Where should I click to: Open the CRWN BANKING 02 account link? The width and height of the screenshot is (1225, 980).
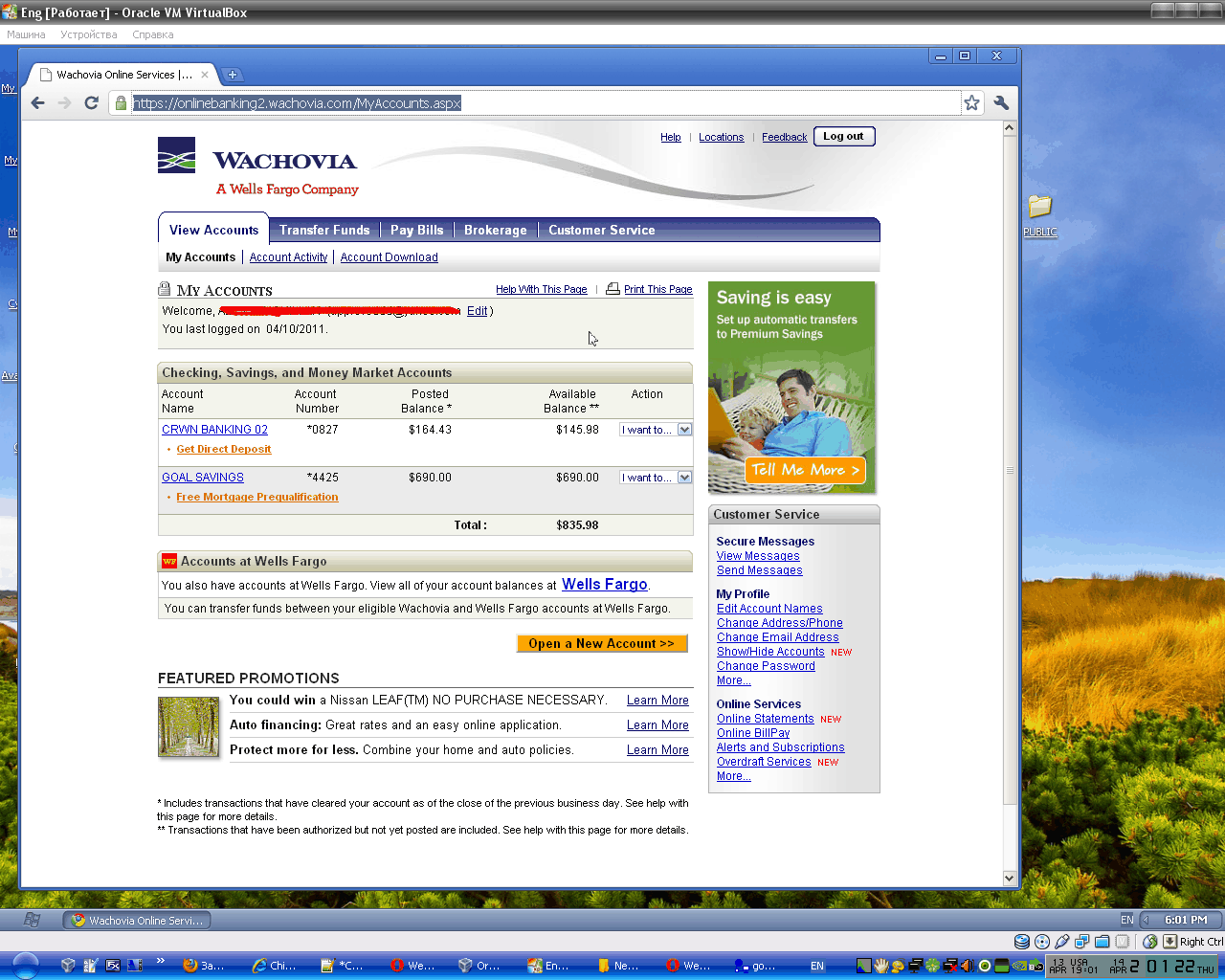[x=214, y=430]
